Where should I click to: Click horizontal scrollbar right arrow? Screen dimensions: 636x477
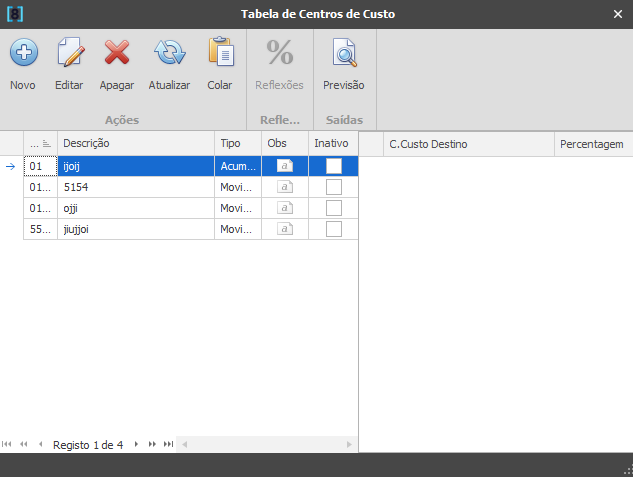(349, 445)
